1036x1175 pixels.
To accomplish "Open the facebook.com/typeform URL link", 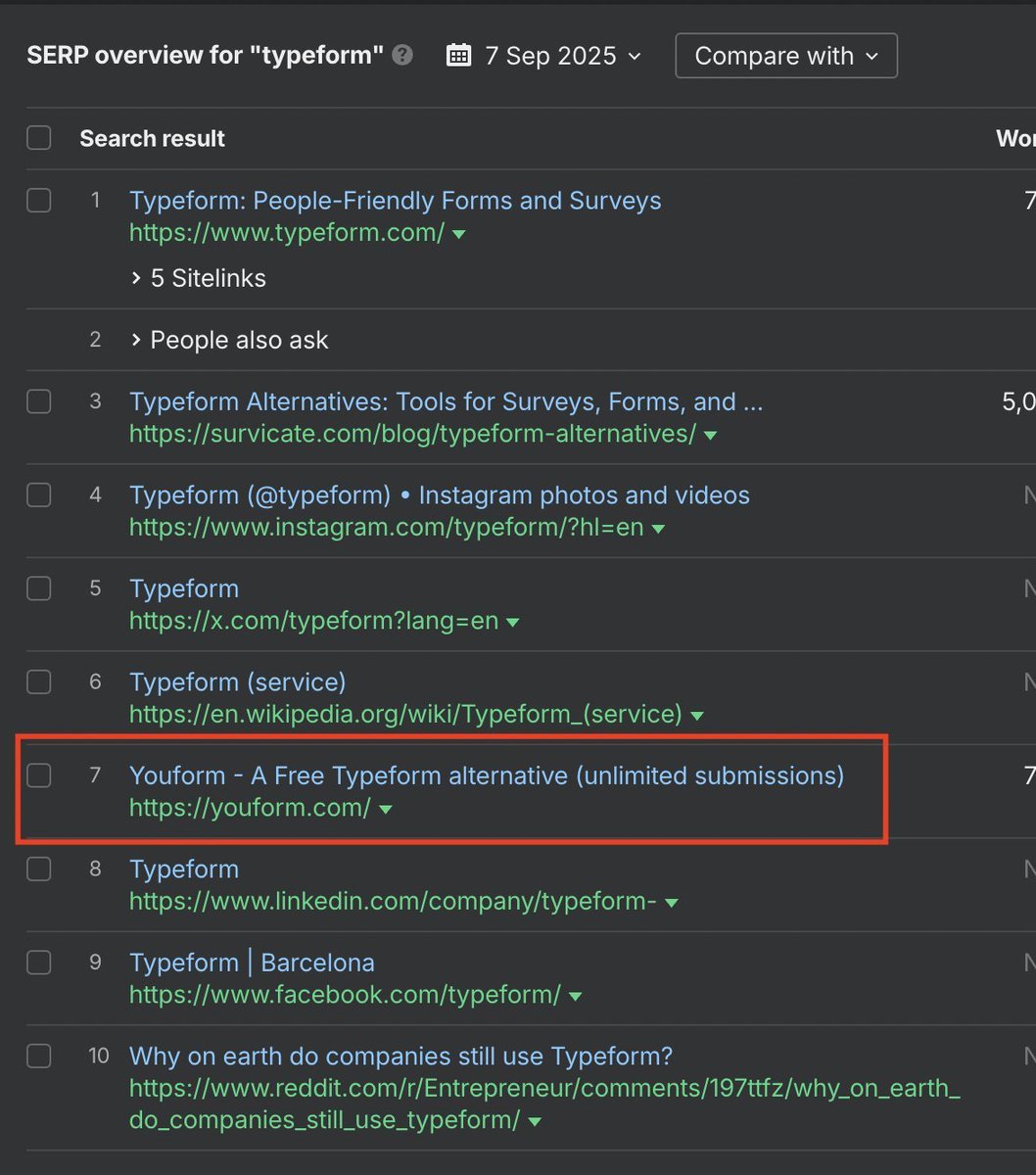I will click(346, 995).
